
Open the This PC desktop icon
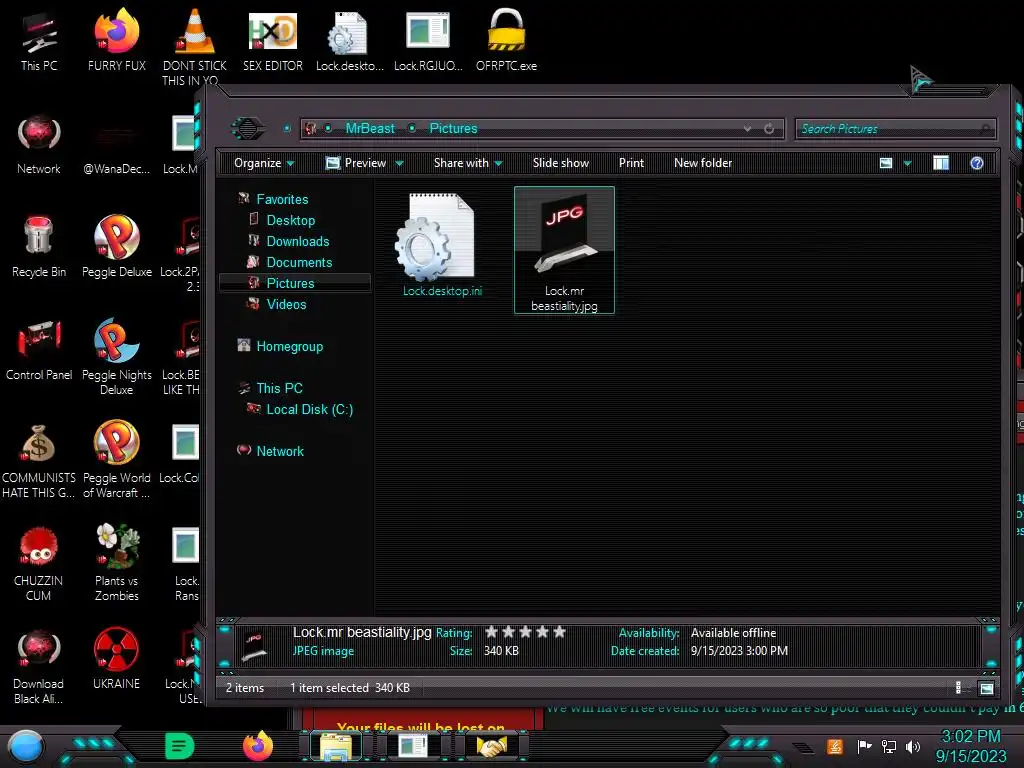coord(39,41)
